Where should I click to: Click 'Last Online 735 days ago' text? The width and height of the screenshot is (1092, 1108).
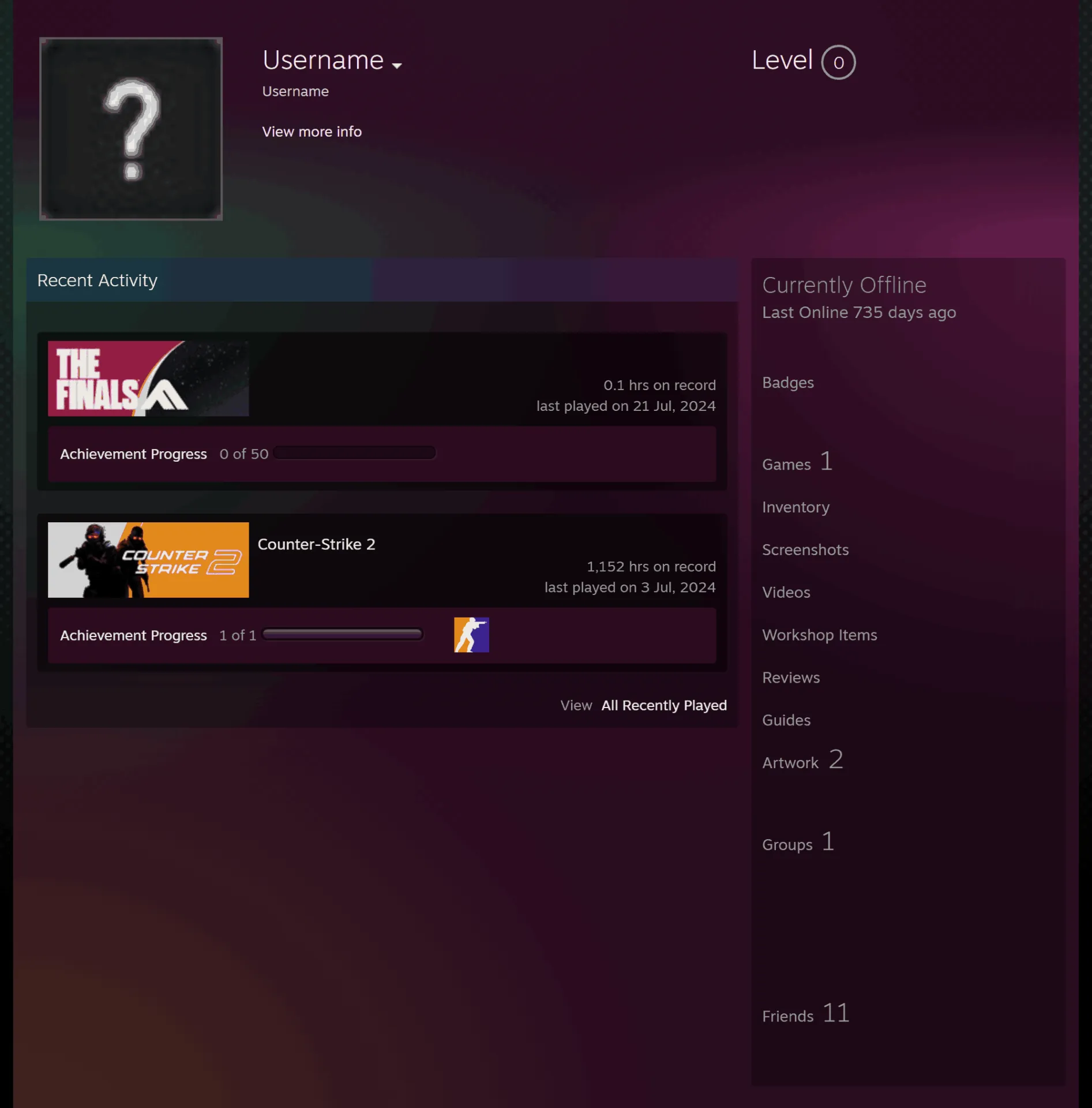point(859,313)
